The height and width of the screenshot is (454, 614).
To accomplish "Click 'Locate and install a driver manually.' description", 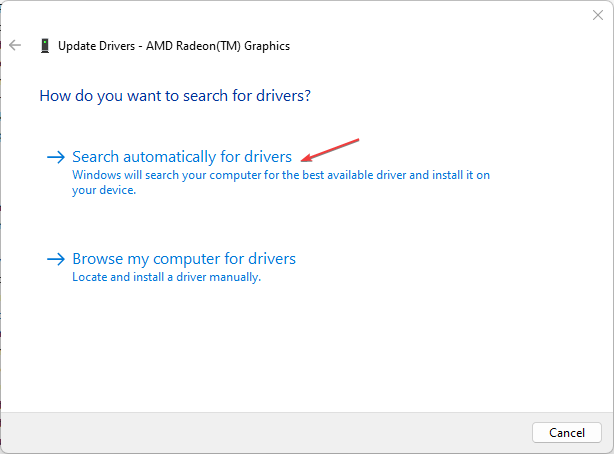I will tap(166, 277).
